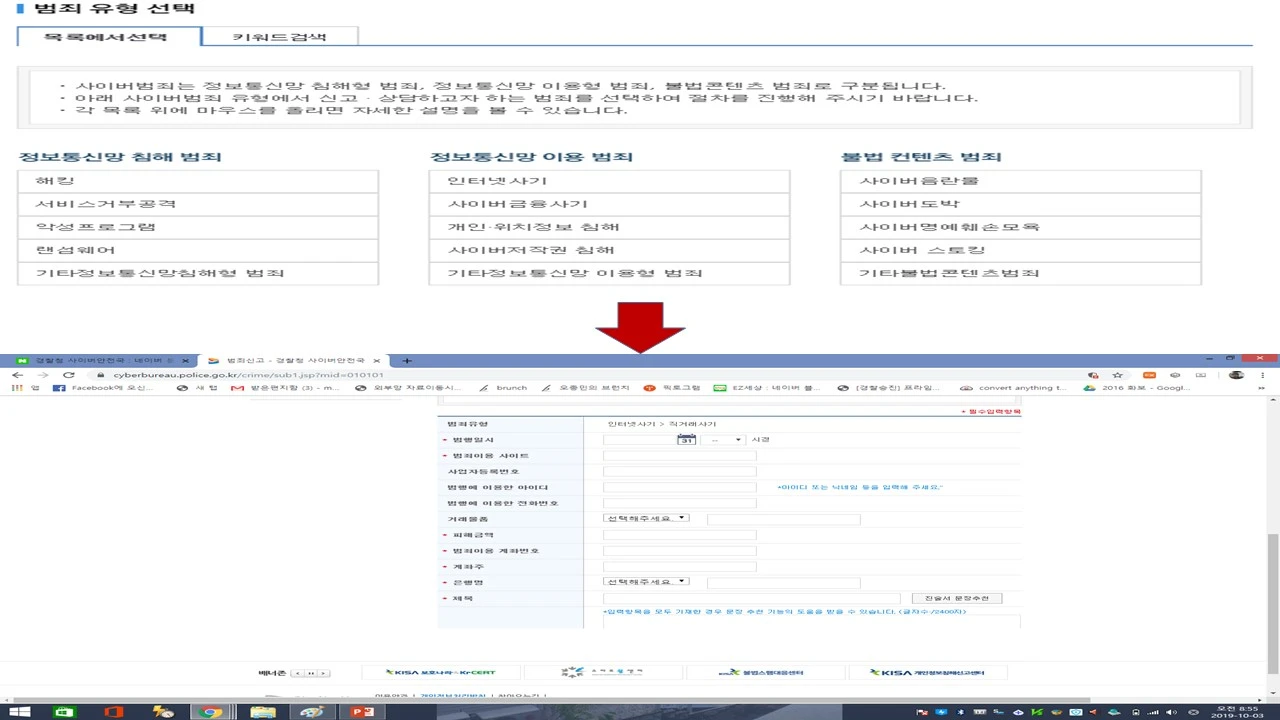This screenshot has height=720, width=1280.
Task: Pick 기타정보통신망 이용형 범죄 option
Action: (x=610, y=273)
